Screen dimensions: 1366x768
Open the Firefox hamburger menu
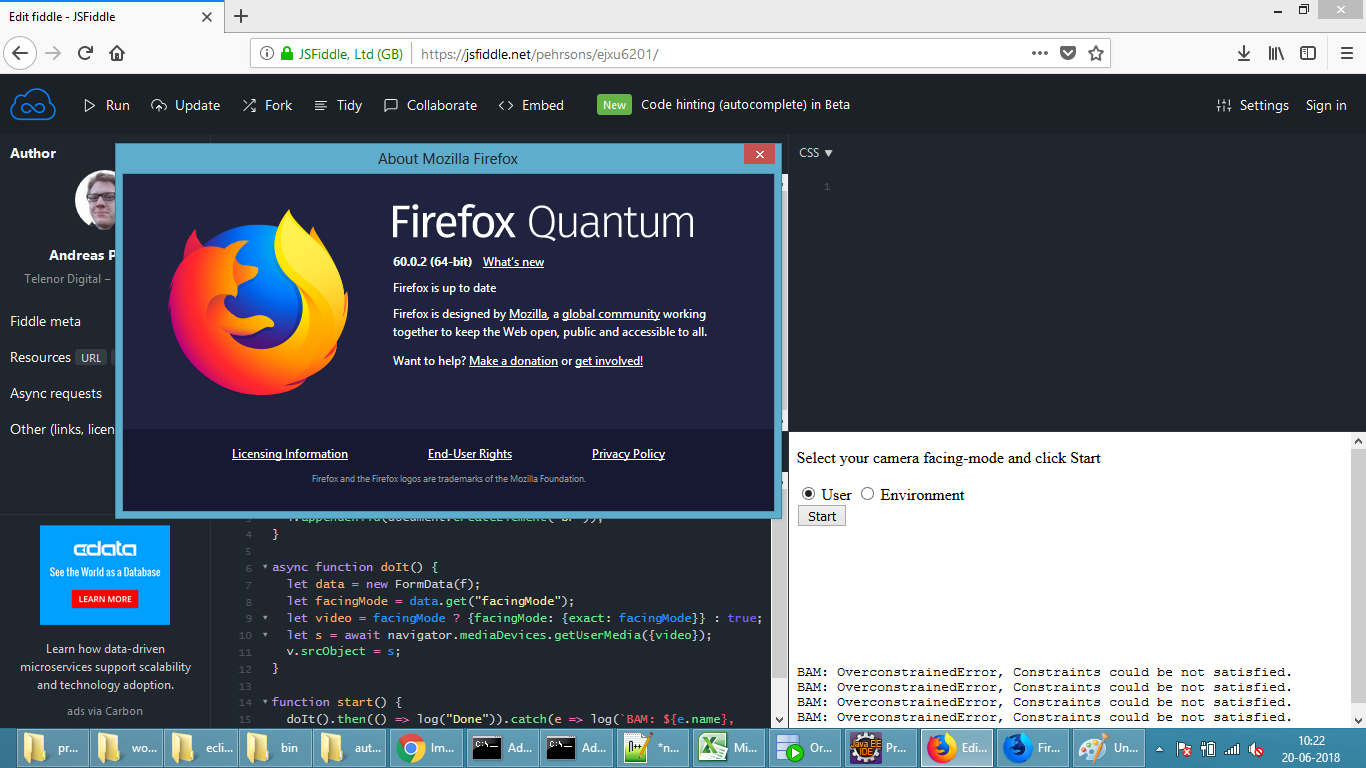pos(1345,54)
